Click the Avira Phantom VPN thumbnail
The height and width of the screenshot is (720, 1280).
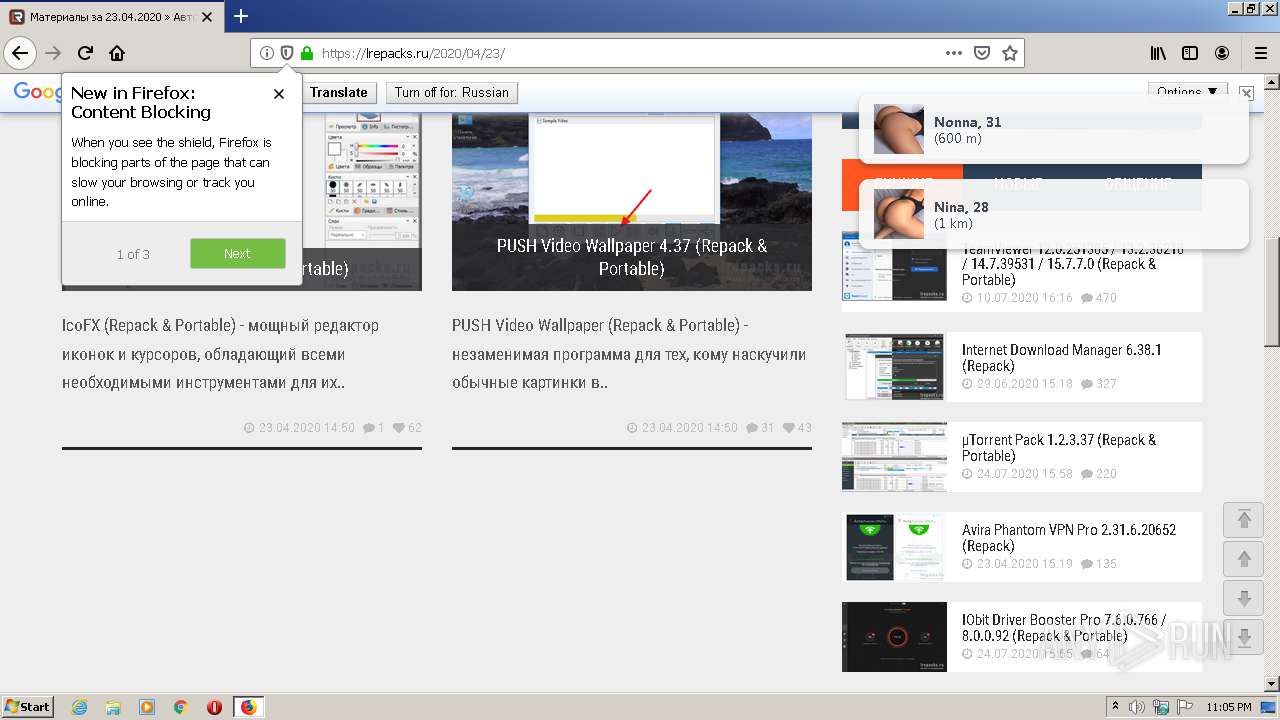tap(894, 547)
